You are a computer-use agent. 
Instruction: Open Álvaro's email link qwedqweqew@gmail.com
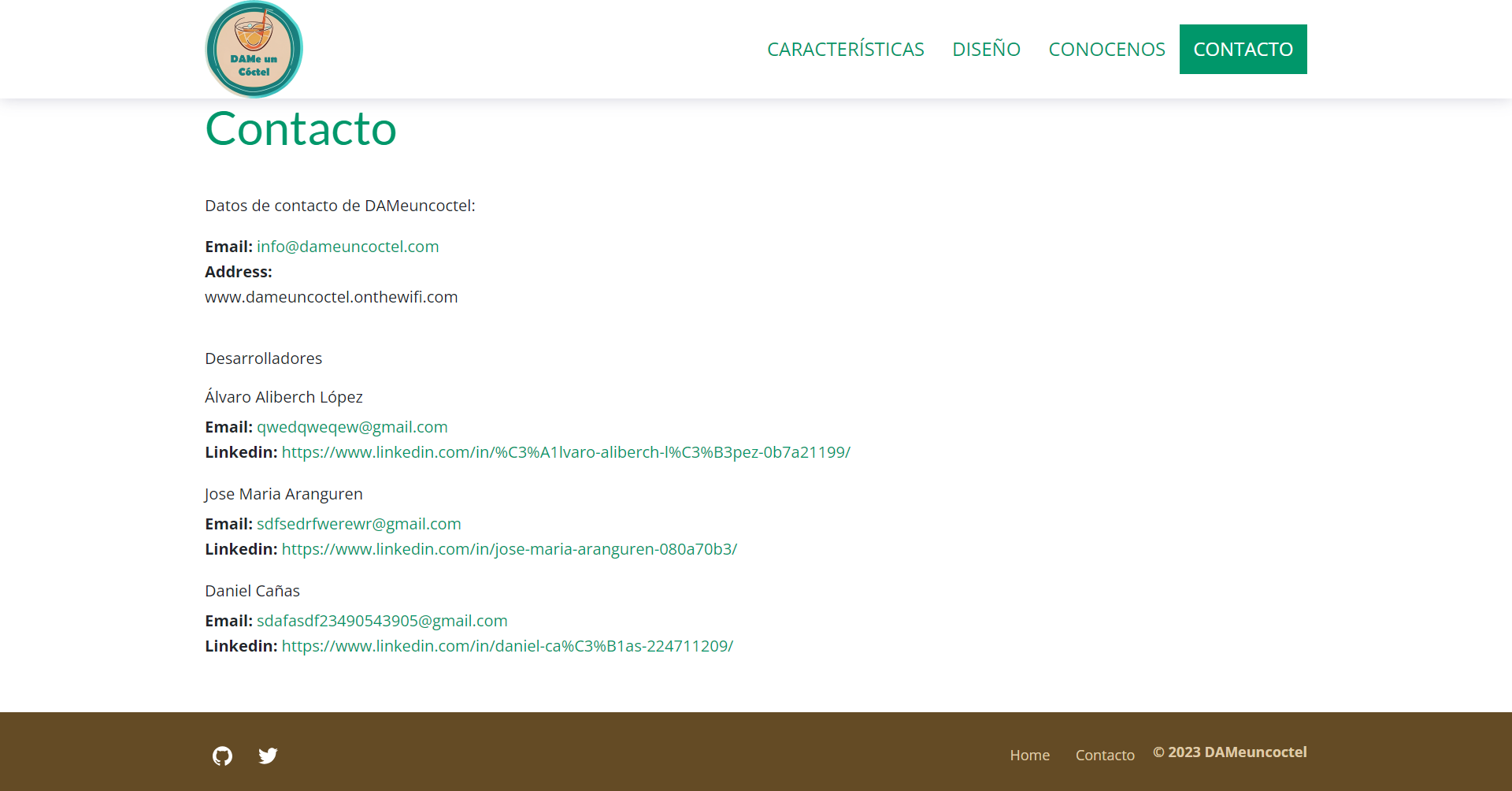pyautogui.click(x=351, y=426)
